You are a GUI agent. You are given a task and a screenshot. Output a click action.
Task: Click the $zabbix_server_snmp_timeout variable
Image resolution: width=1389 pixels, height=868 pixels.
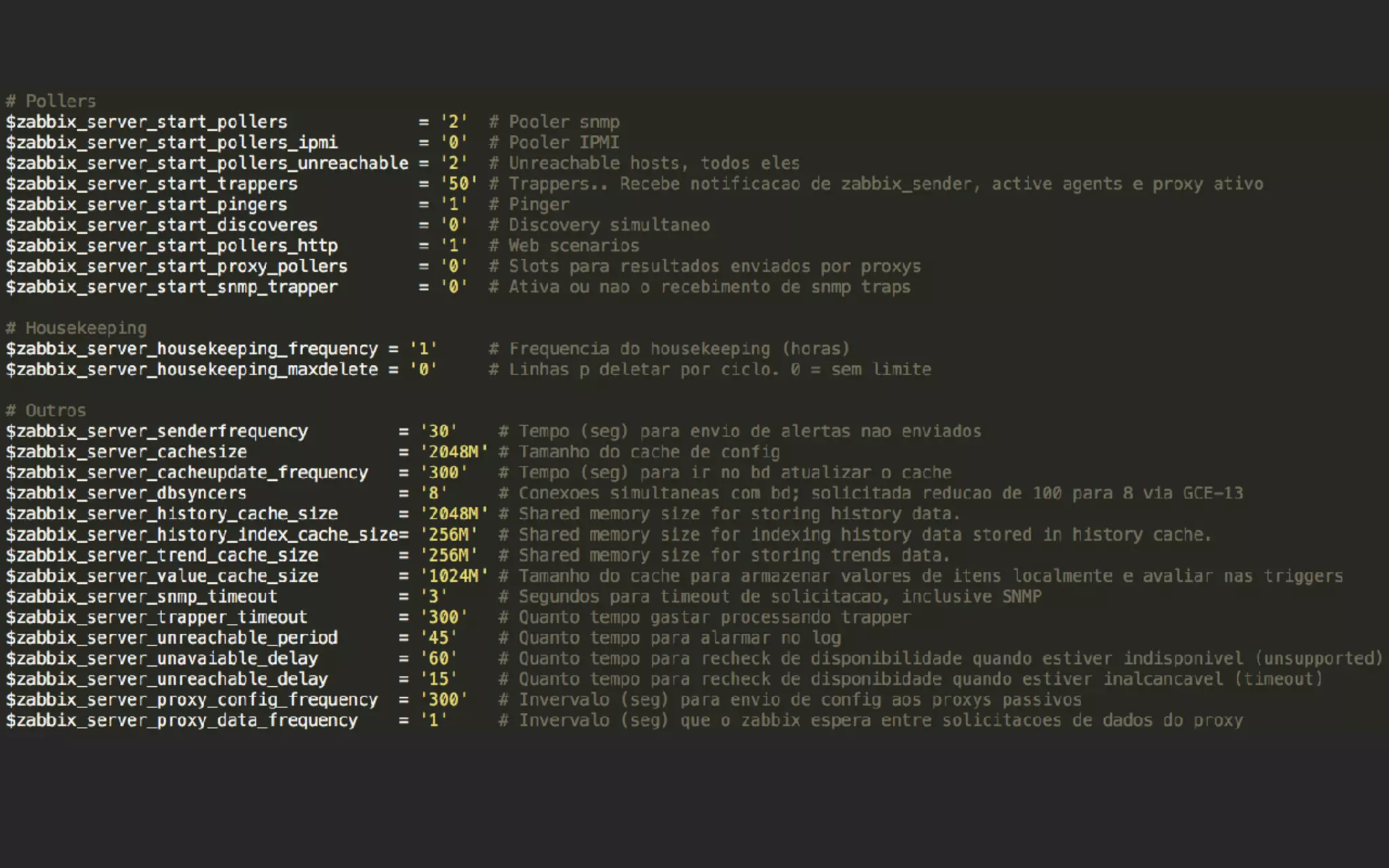coord(141,597)
